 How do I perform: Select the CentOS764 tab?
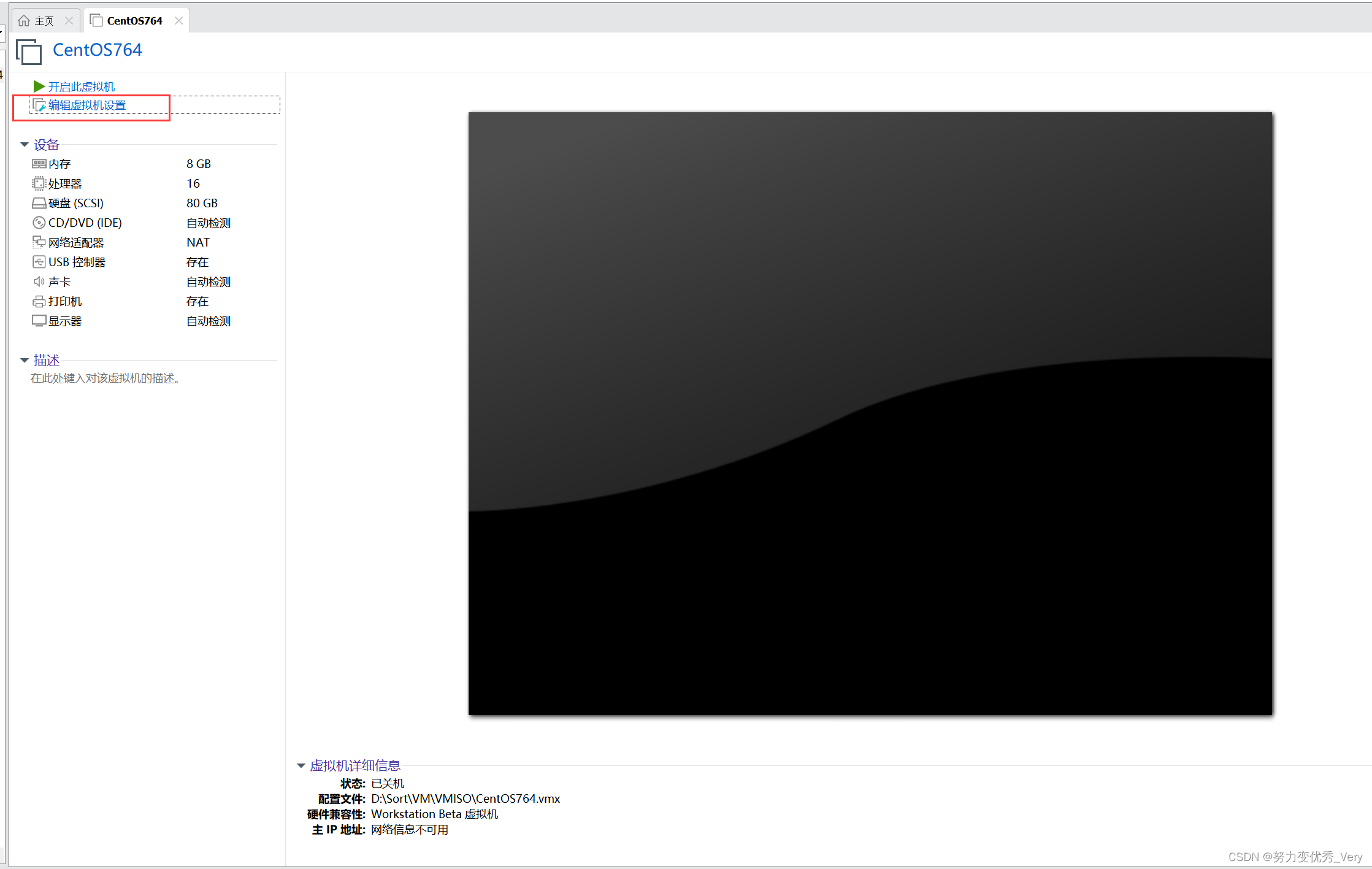134,21
